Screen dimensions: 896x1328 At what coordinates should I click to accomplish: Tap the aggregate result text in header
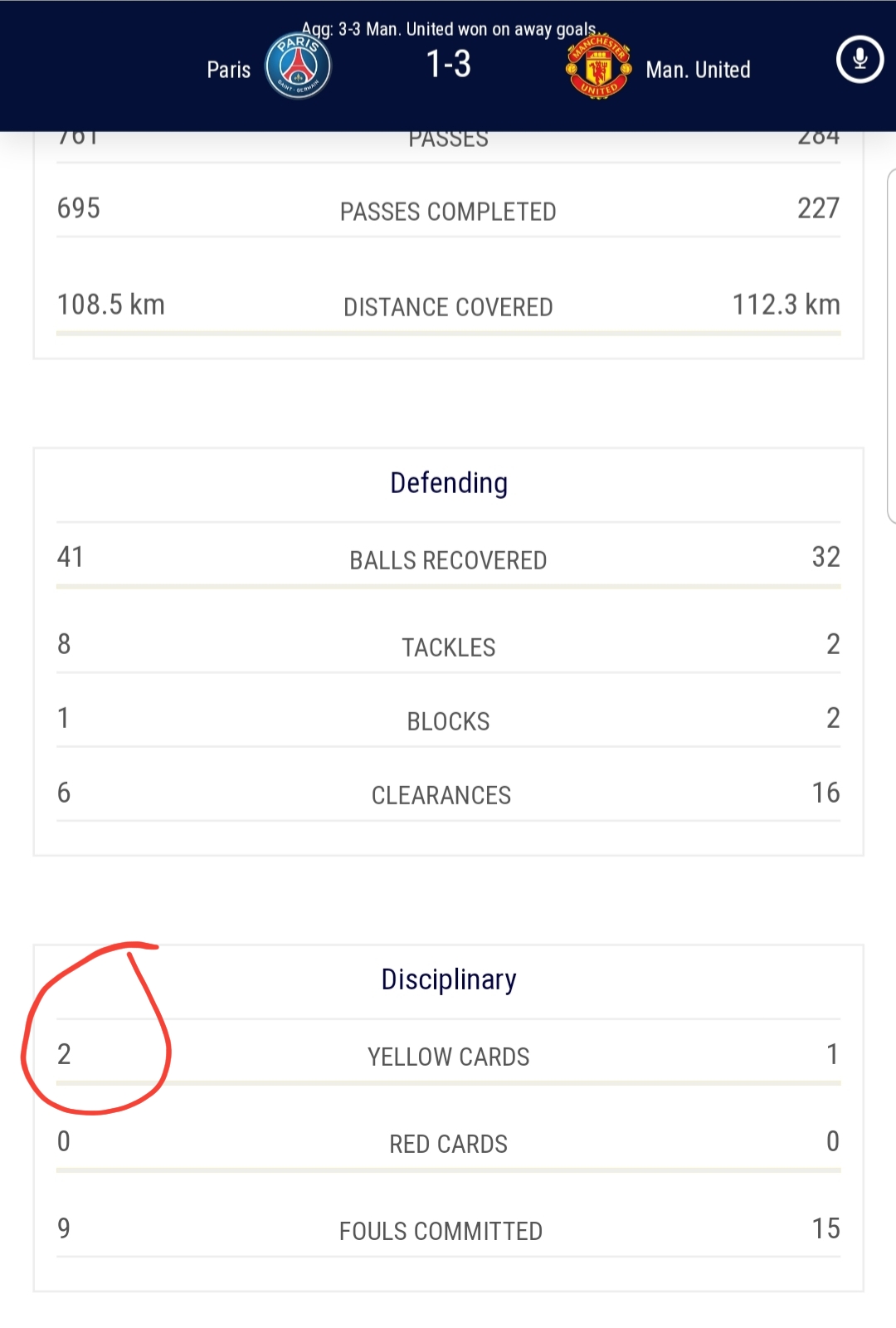tap(449, 29)
